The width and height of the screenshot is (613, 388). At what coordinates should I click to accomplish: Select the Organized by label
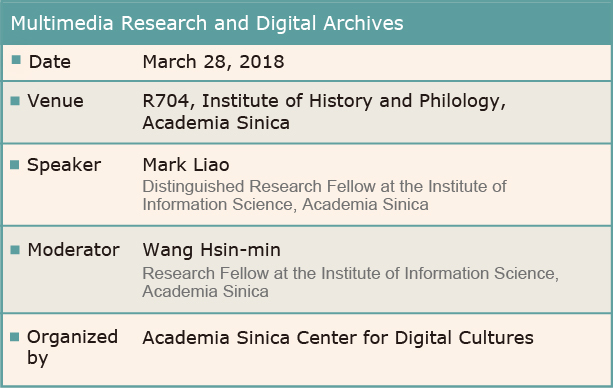click(x=72, y=347)
